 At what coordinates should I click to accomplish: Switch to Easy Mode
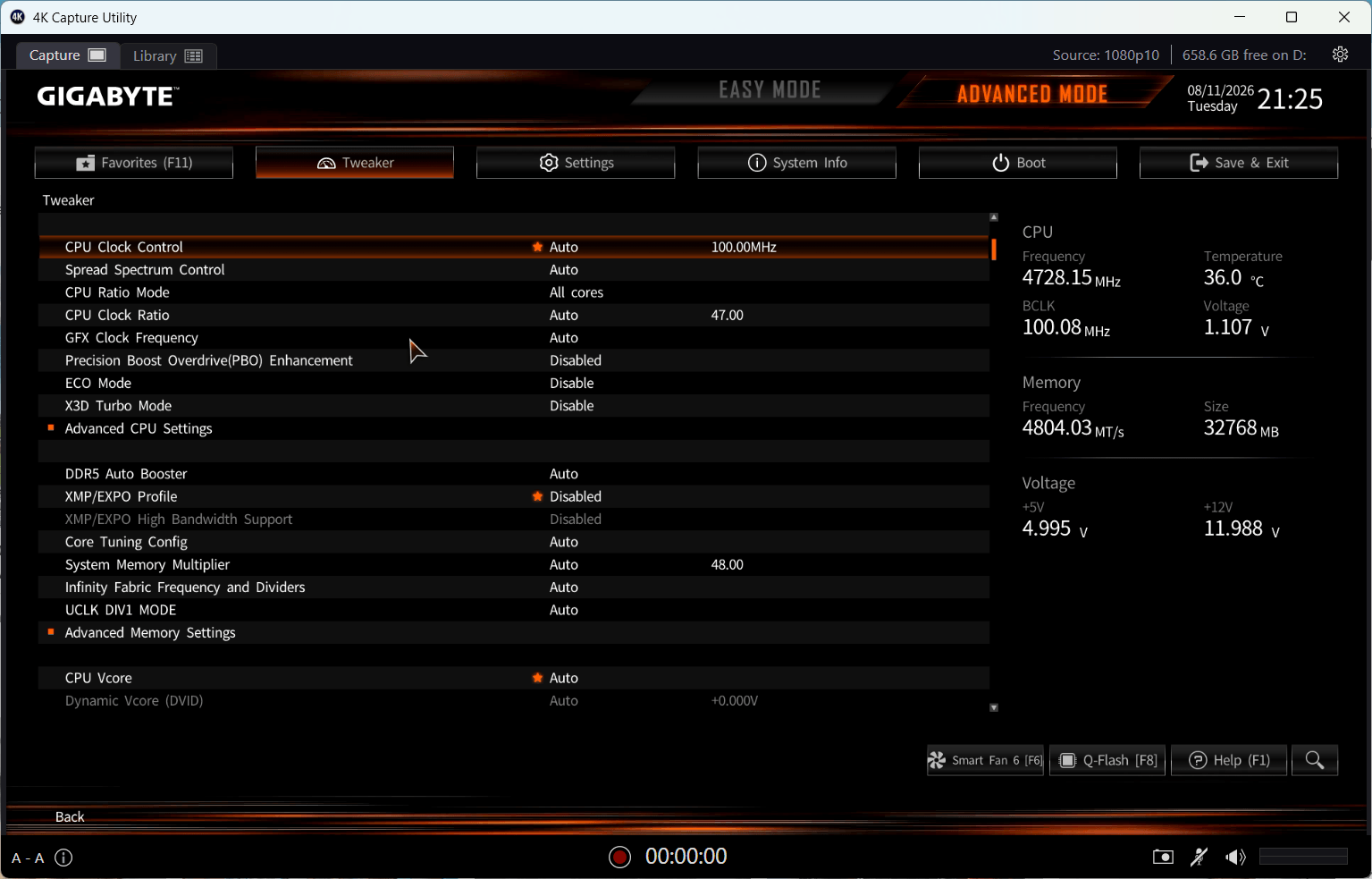pos(770,89)
